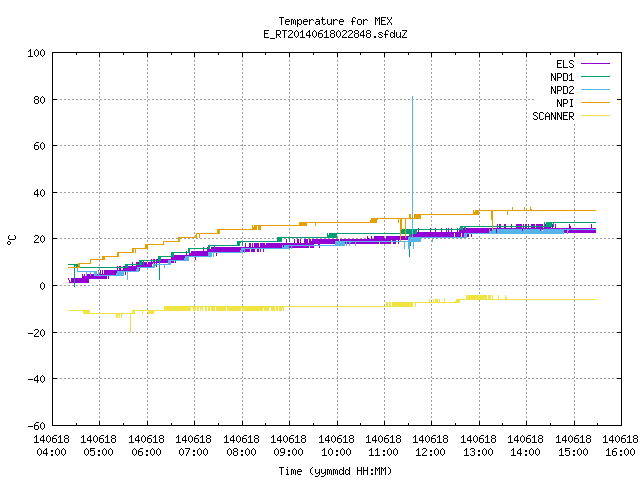Click the ELS legend label
Image resolution: width=640 pixels, height=480 pixels.
(565, 64)
